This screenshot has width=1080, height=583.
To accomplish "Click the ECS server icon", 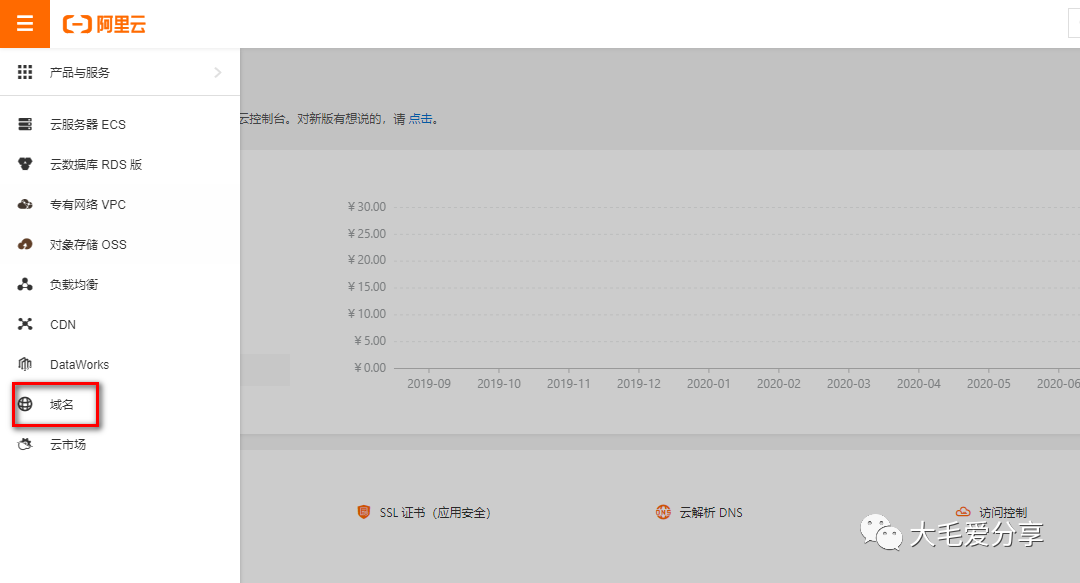I will pyautogui.click(x=25, y=124).
